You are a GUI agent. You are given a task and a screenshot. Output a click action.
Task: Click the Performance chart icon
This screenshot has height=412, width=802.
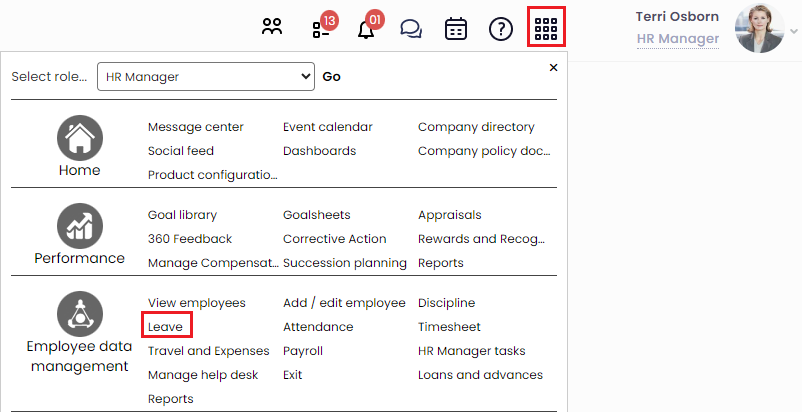(x=79, y=225)
